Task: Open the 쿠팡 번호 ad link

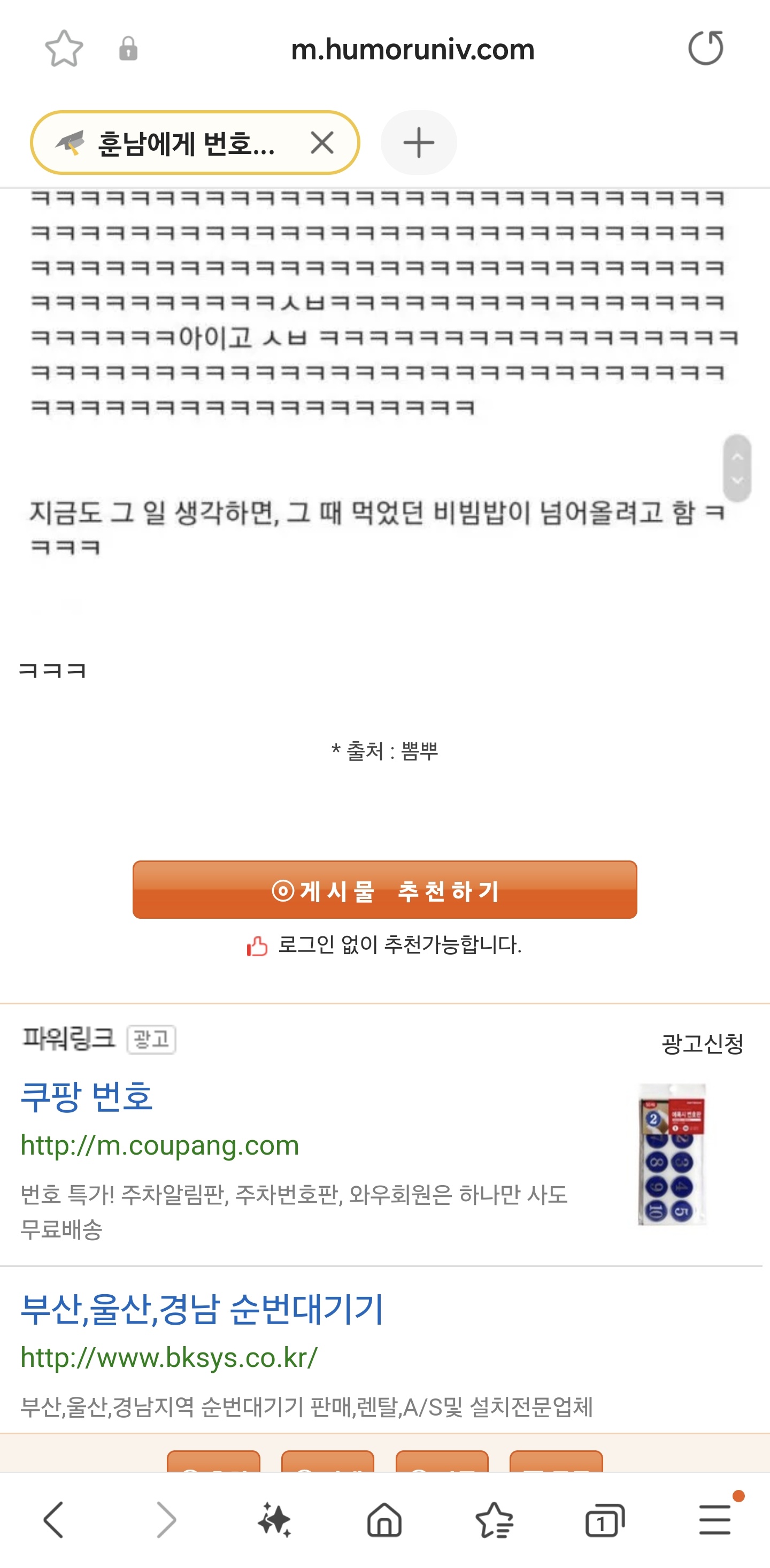Action: click(x=87, y=1096)
